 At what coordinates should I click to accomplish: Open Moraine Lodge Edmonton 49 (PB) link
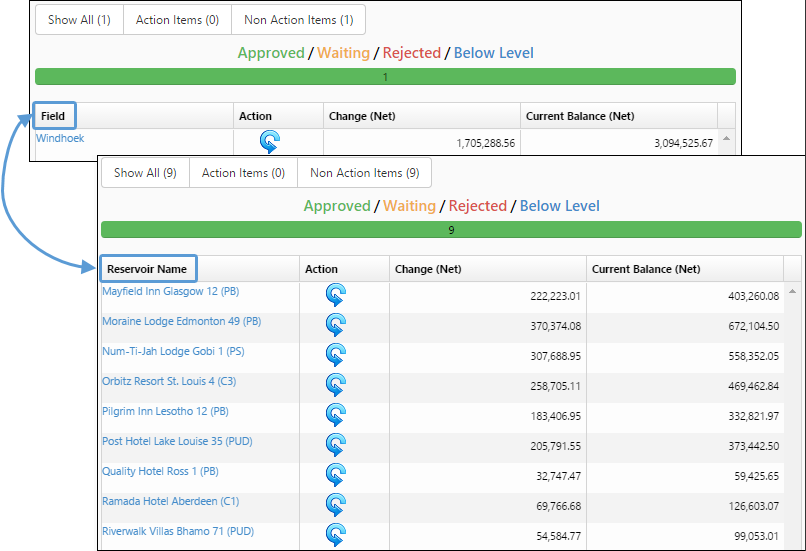click(181, 321)
